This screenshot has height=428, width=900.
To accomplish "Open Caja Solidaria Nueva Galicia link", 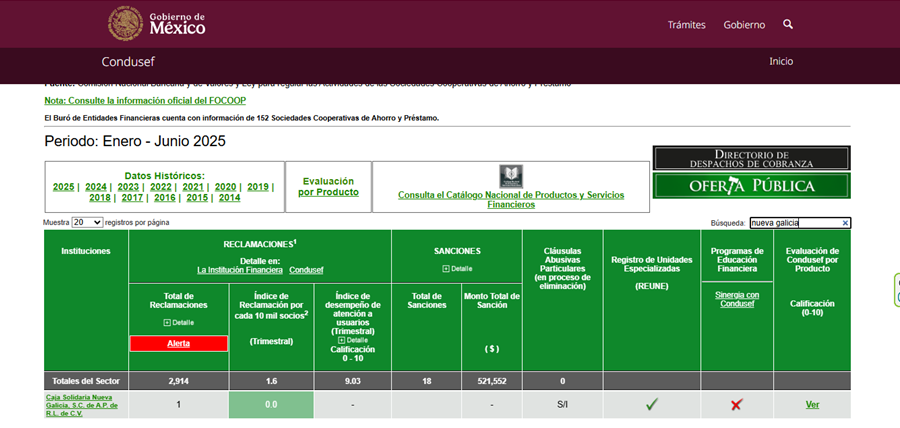I will 82,404.
